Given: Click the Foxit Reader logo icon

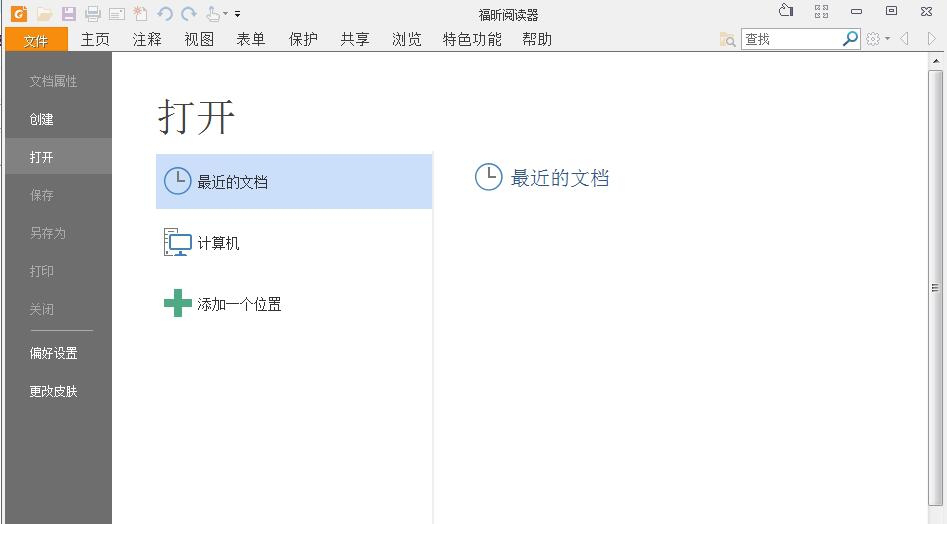Looking at the screenshot, I should (19, 13).
